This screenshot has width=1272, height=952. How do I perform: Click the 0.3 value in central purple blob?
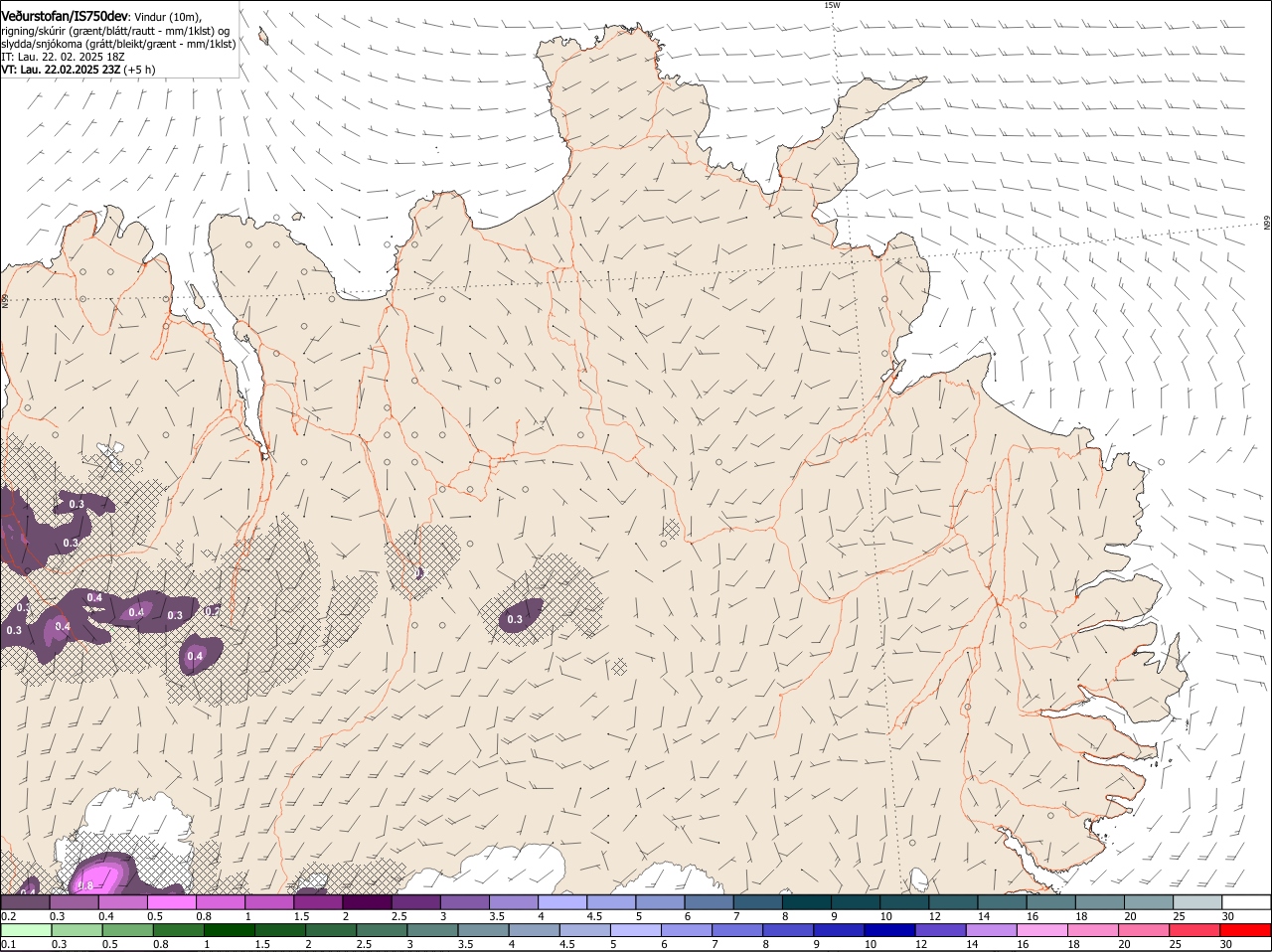click(x=515, y=620)
